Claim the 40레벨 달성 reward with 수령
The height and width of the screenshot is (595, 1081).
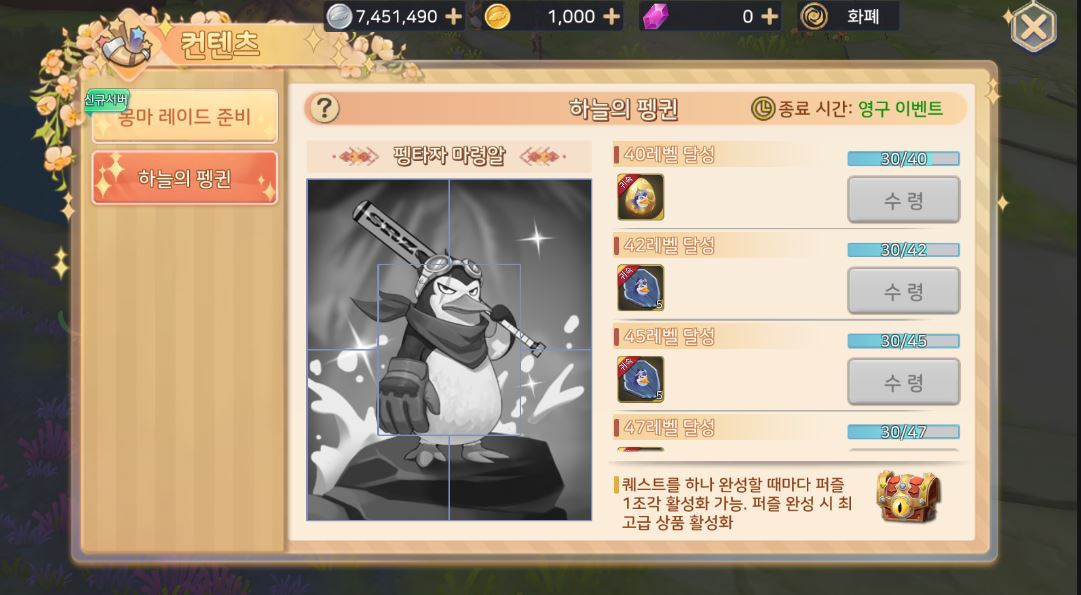903,200
